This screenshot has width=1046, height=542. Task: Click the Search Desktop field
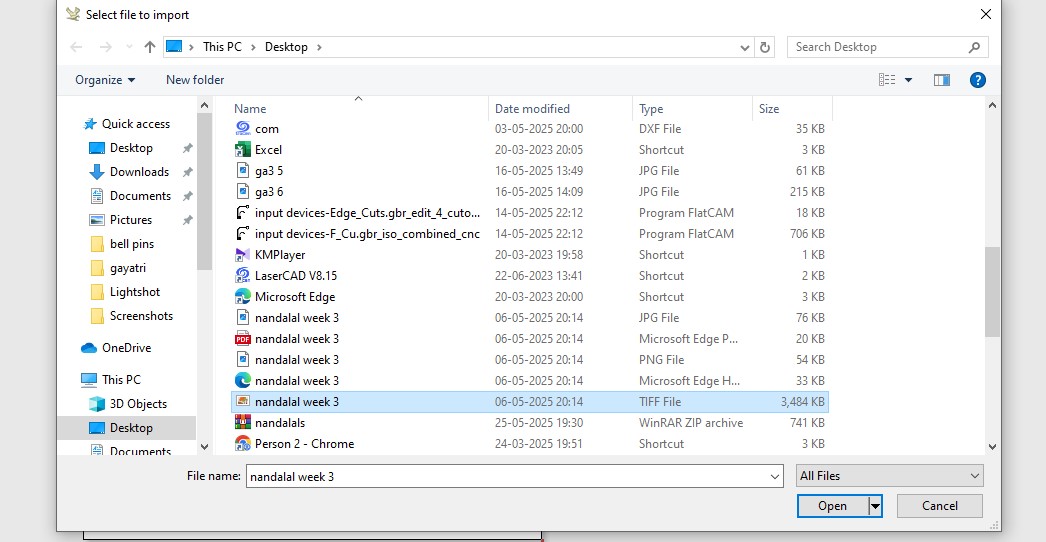pos(888,47)
